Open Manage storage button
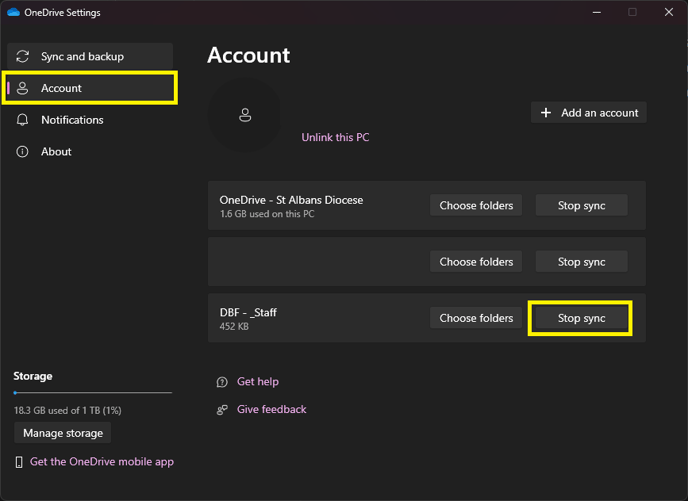 63,433
